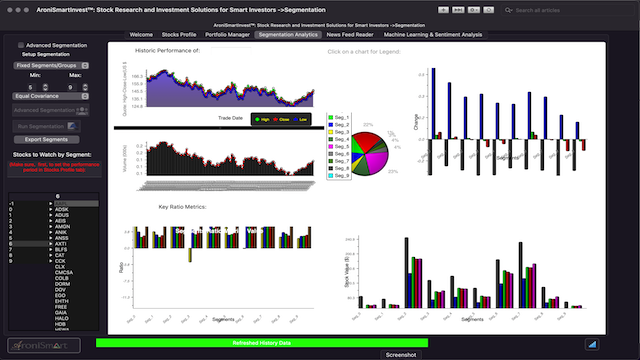The height and width of the screenshot is (360, 640).
Task: Enable the Advanced Segmentation checkbox
Action: tap(21, 45)
